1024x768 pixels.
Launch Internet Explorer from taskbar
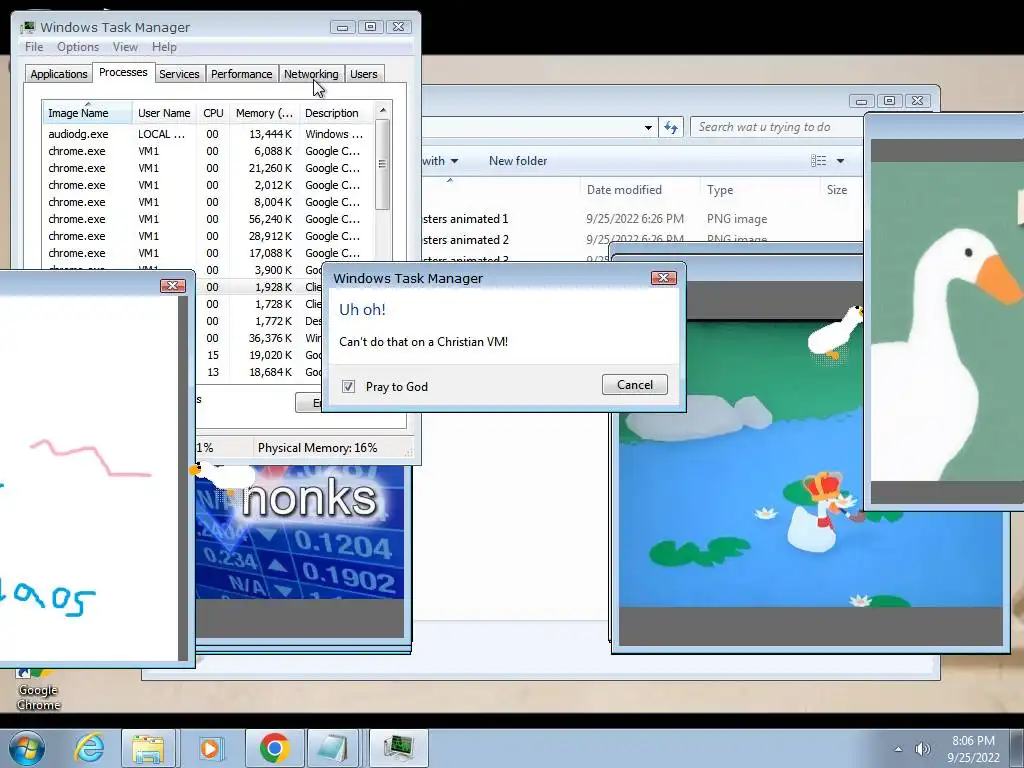point(89,748)
